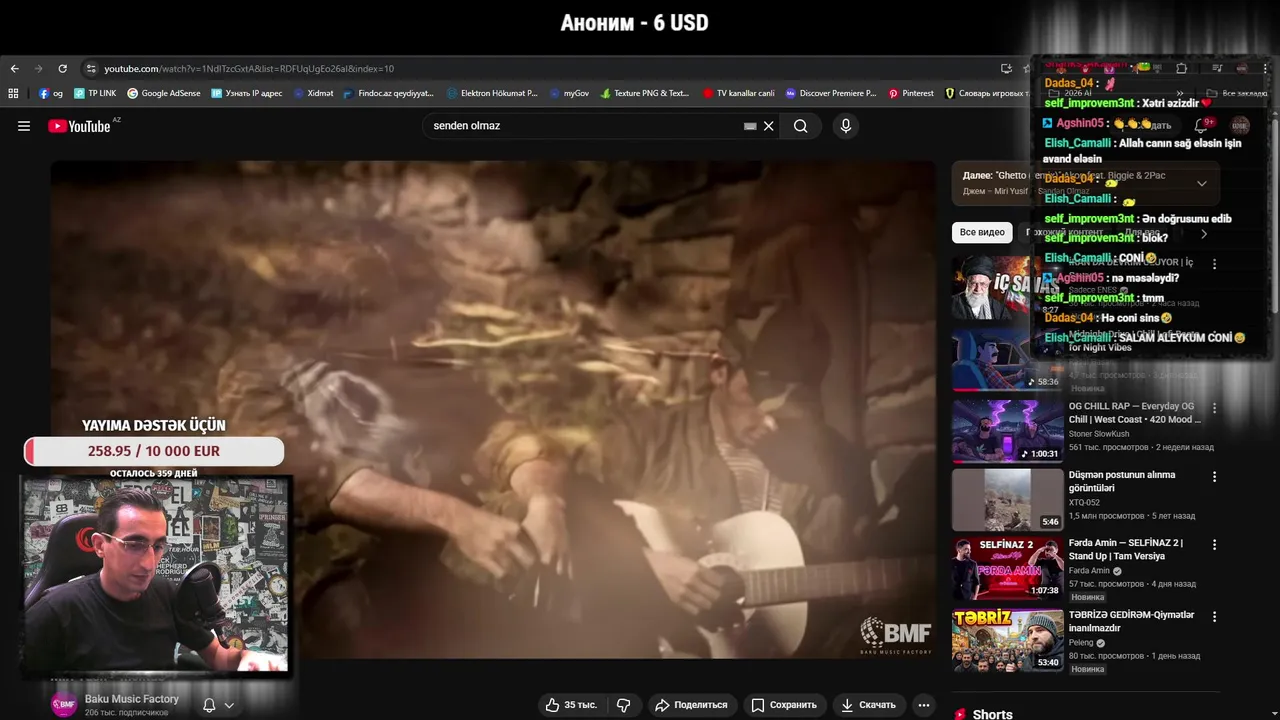Click the Поделиться share button

click(692, 705)
